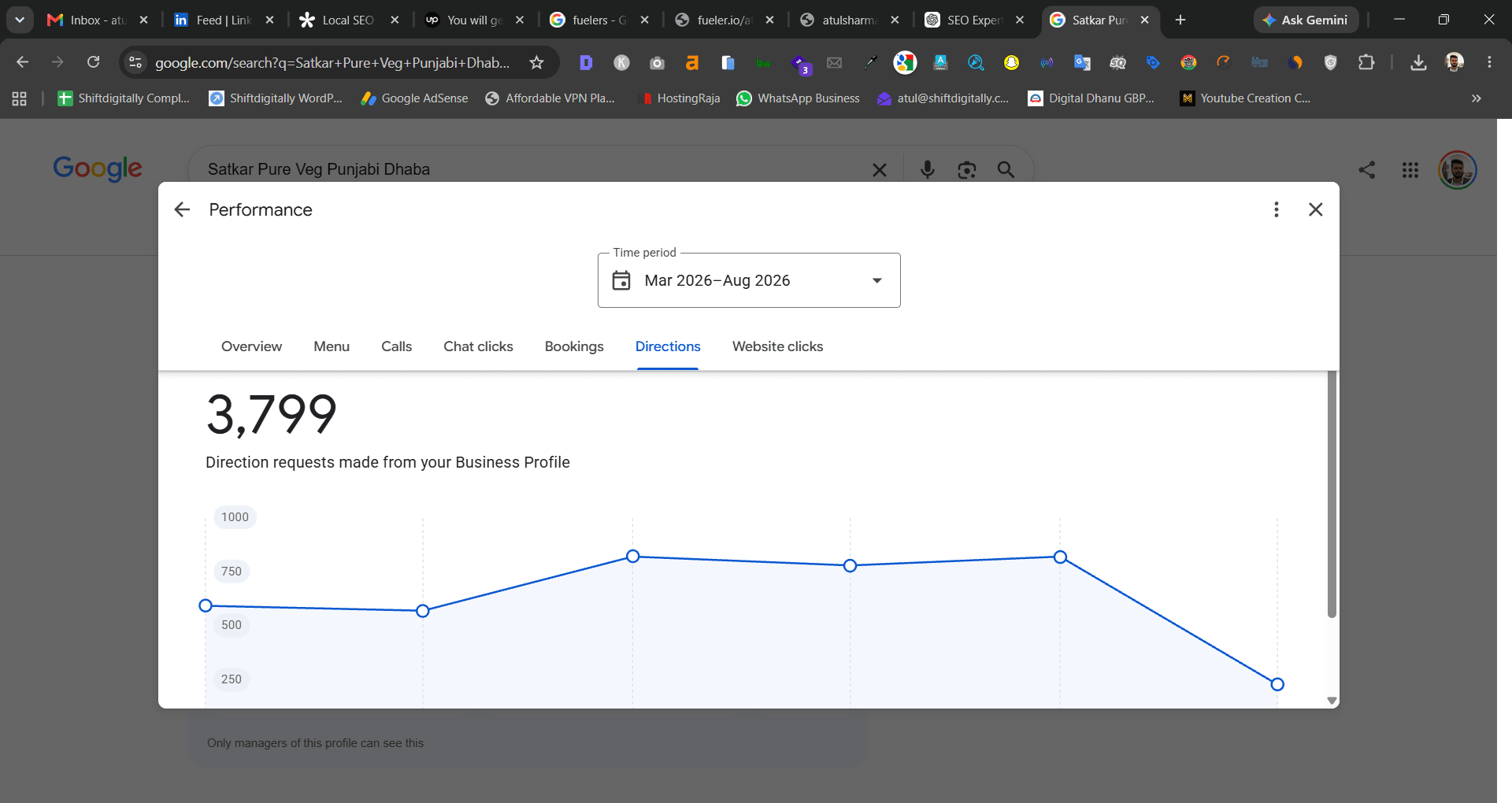The width and height of the screenshot is (1512, 803).
Task: Click the Google Translate extension icon
Action: (x=1082, y=62)
